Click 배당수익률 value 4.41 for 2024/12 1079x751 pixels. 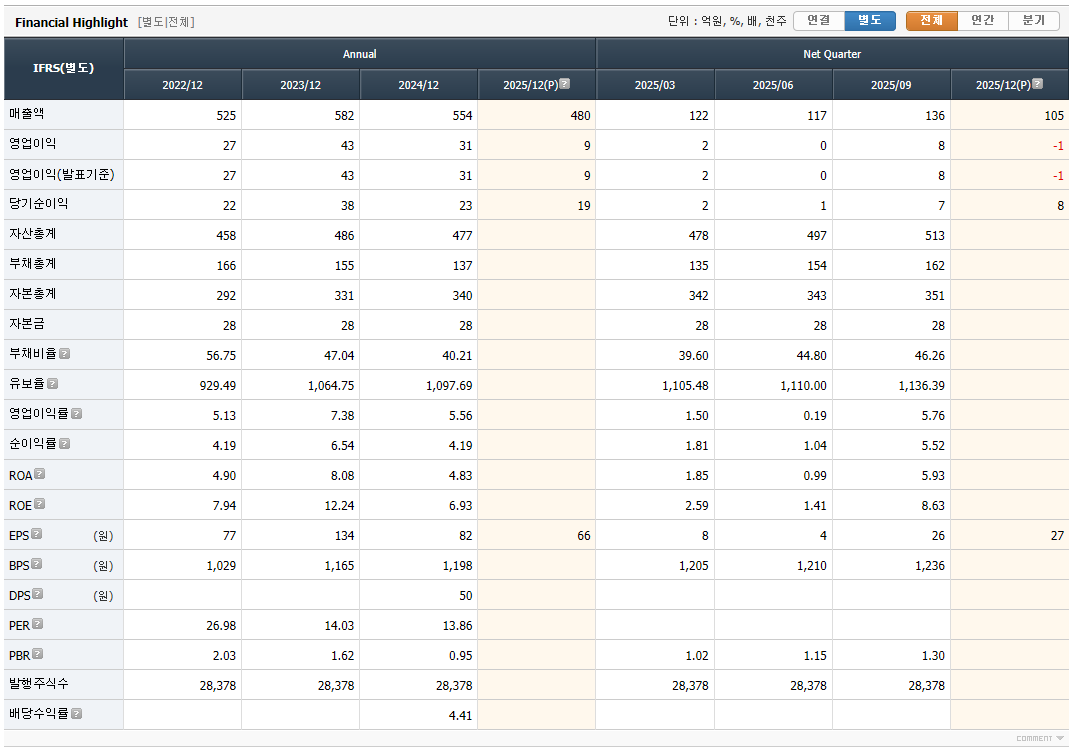pyautogui.click(x=460, y=715)
